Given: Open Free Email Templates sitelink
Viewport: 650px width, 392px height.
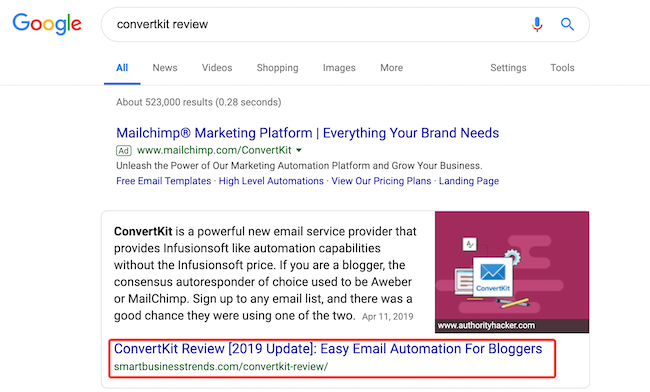Looking at the screenshot, I should (x=163, y=181).
